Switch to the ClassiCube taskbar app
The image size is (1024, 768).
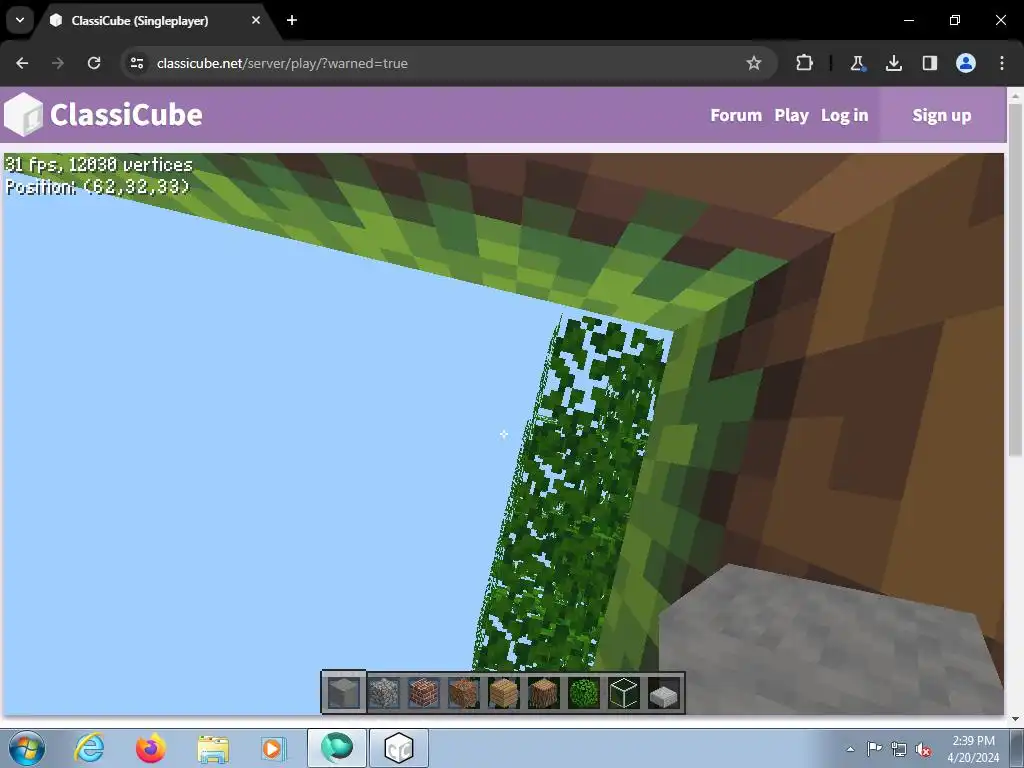(x=399, y=748)
